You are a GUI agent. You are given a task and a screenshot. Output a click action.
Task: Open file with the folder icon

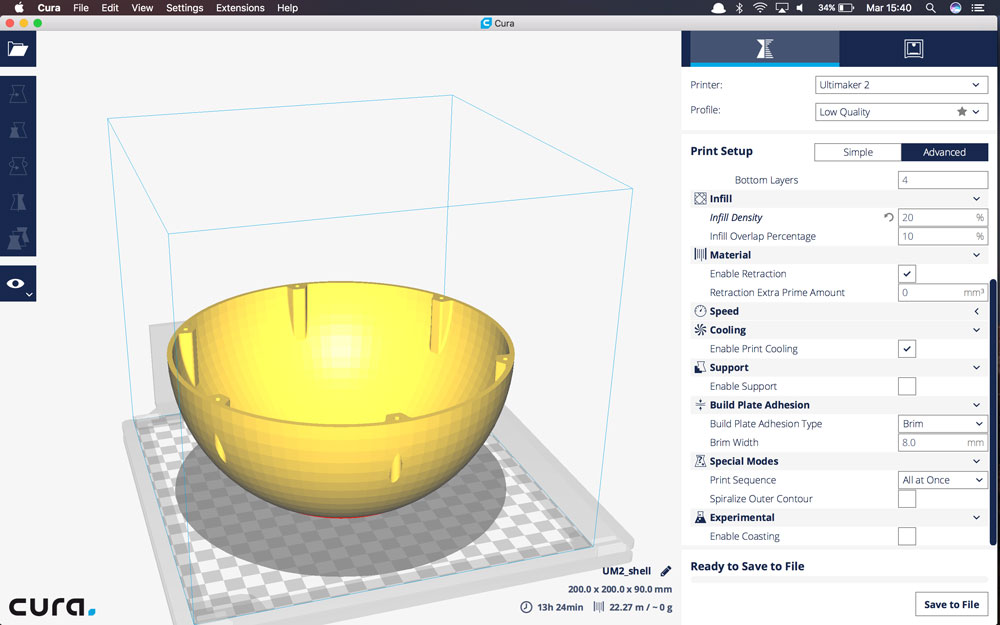(18, 48)
